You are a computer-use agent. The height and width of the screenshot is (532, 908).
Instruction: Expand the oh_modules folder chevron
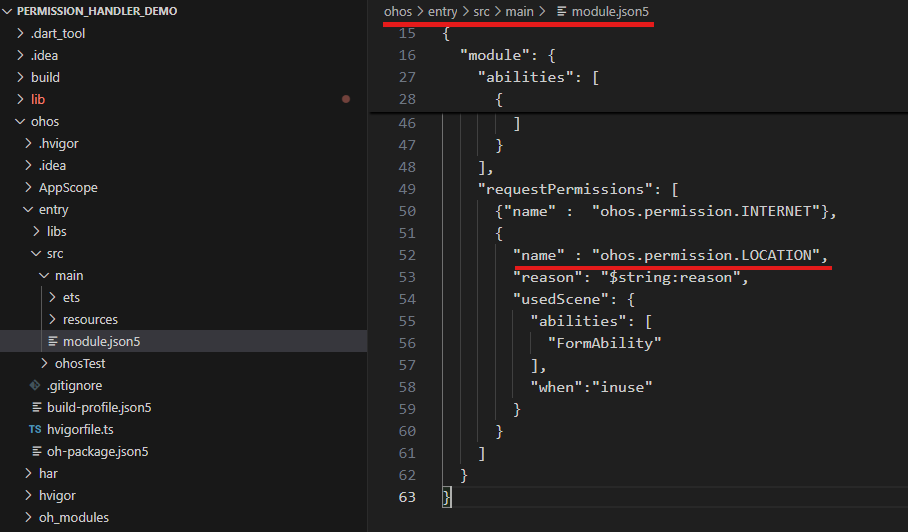pyautogui.click(x=28, y=518)
